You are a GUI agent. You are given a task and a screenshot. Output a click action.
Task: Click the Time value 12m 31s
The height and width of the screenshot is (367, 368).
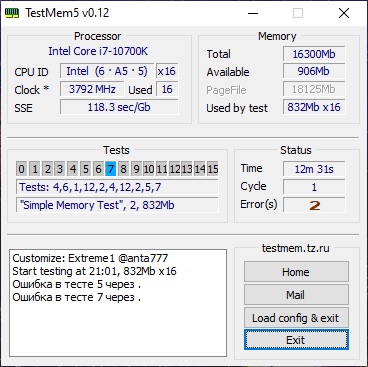click(x=314, y=169)
